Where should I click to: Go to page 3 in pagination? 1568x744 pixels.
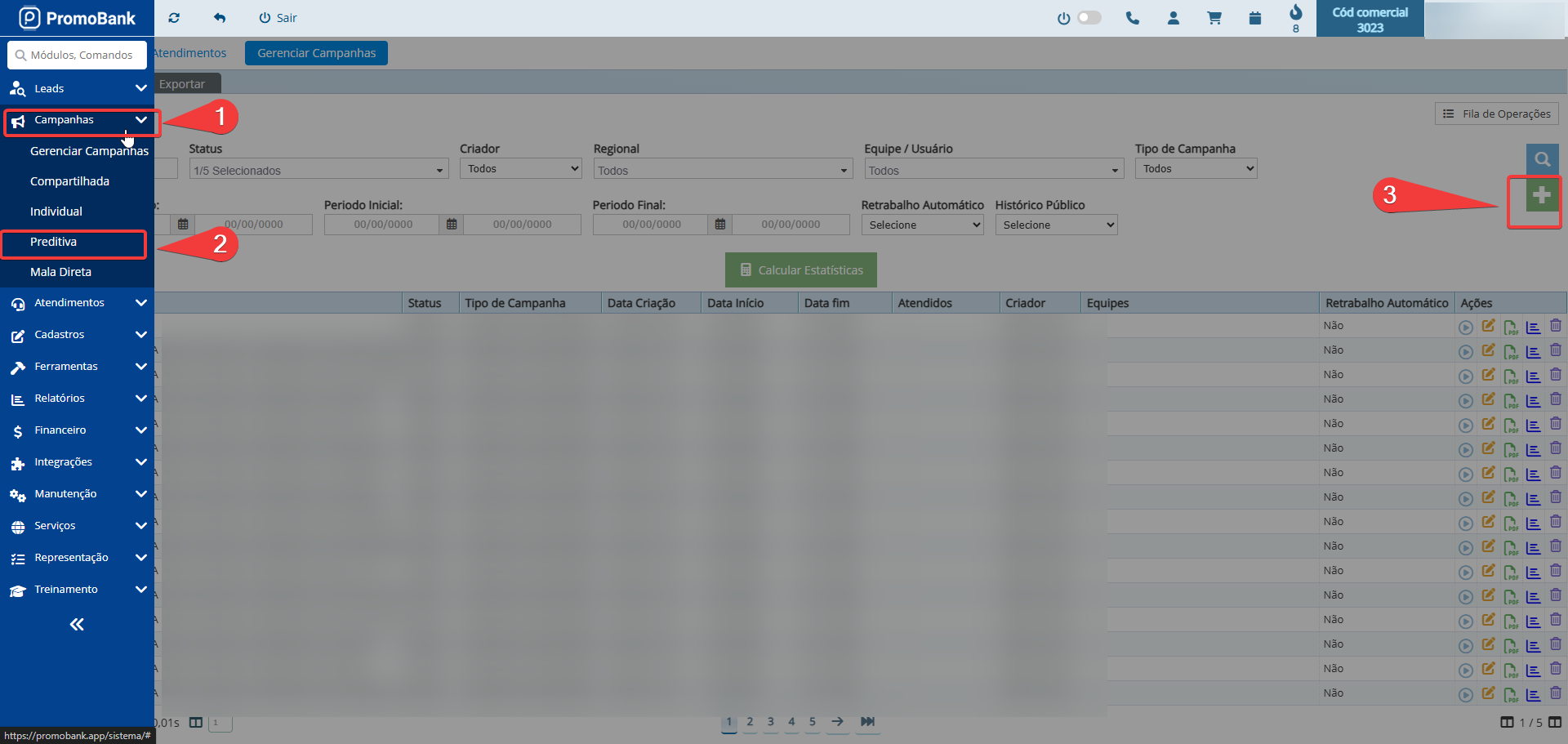770,722
